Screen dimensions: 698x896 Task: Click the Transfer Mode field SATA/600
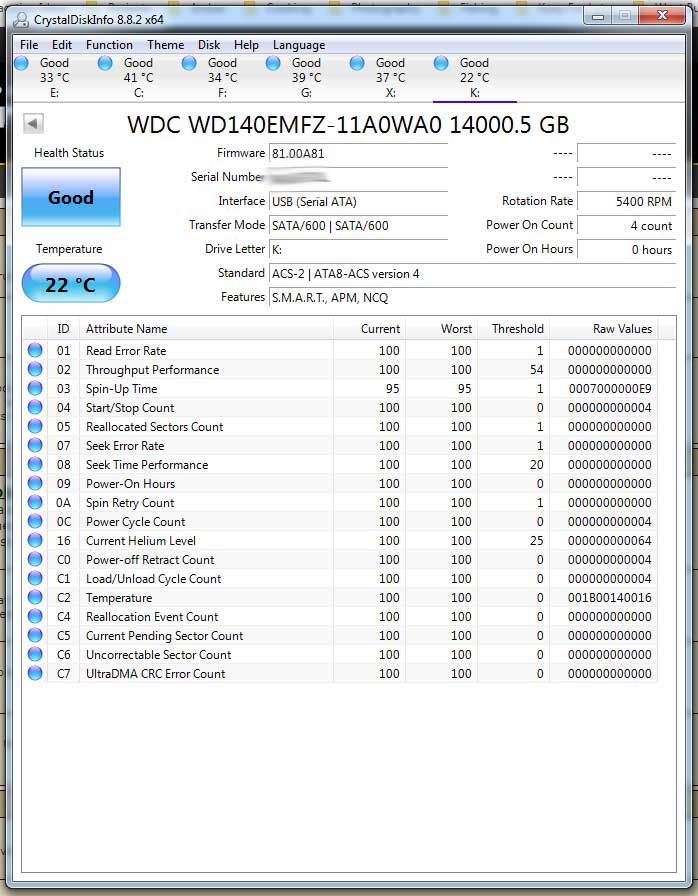click(358, 225)
